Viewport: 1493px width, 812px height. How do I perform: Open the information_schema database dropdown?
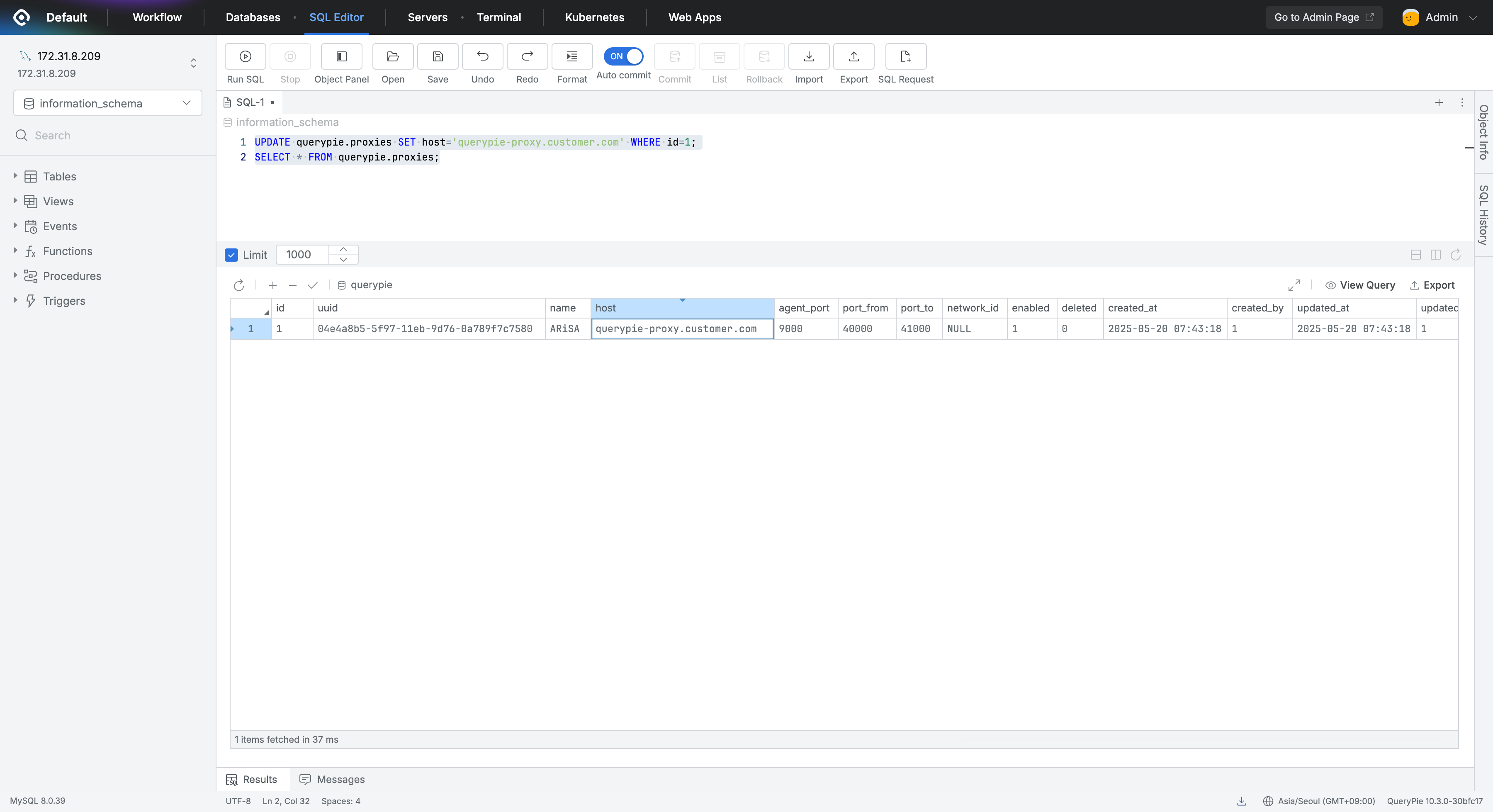pyautogui.click(x=108, y=103)
